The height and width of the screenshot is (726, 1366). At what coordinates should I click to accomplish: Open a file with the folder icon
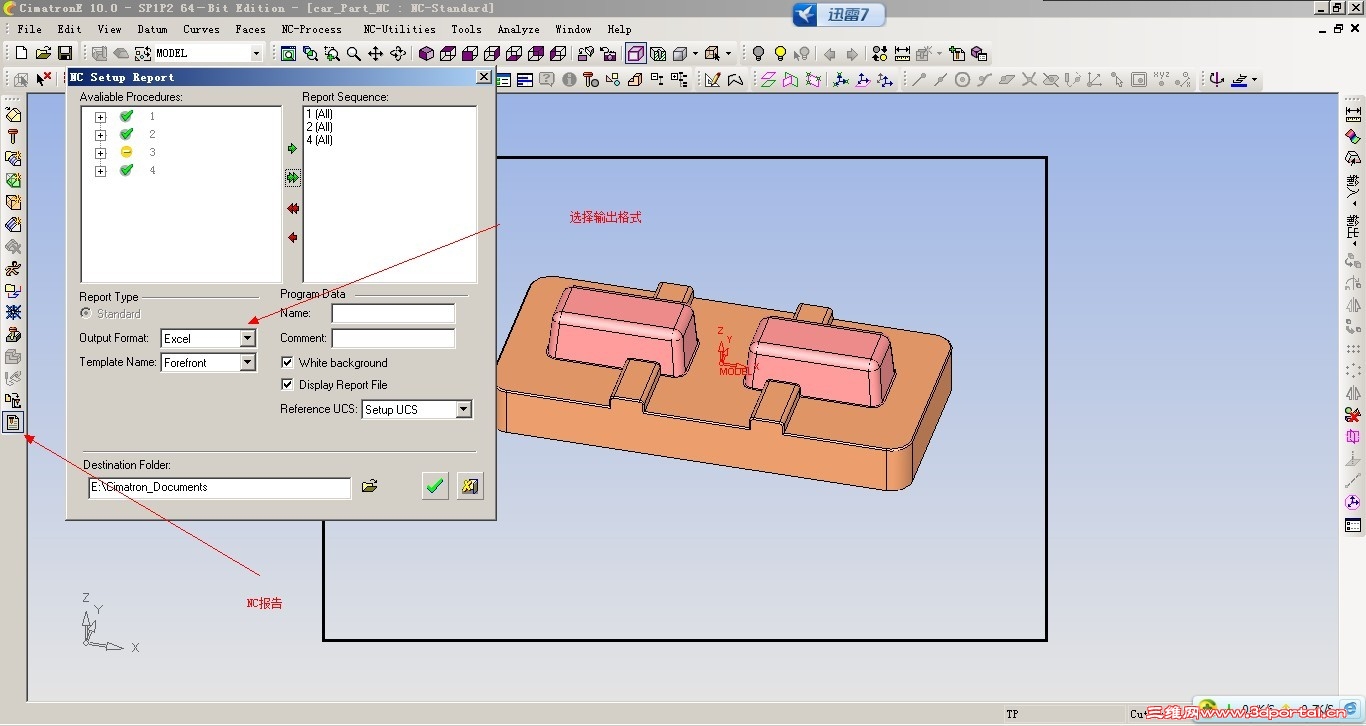click(43, 53)
